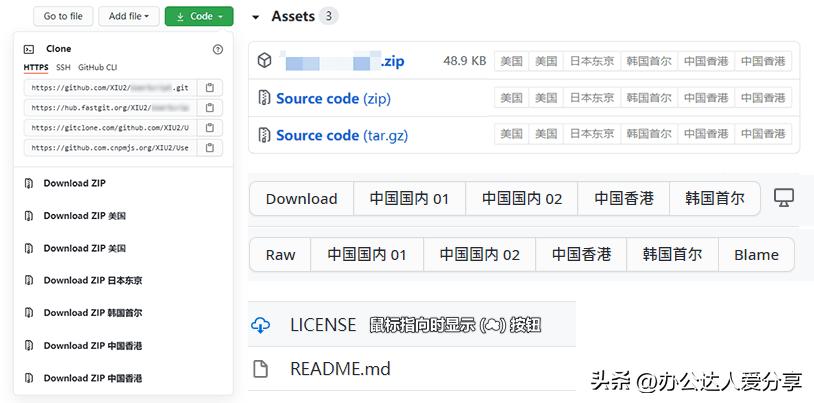Click zip icon beside Download ZIP 日本东京

click(x=29, y=280)
